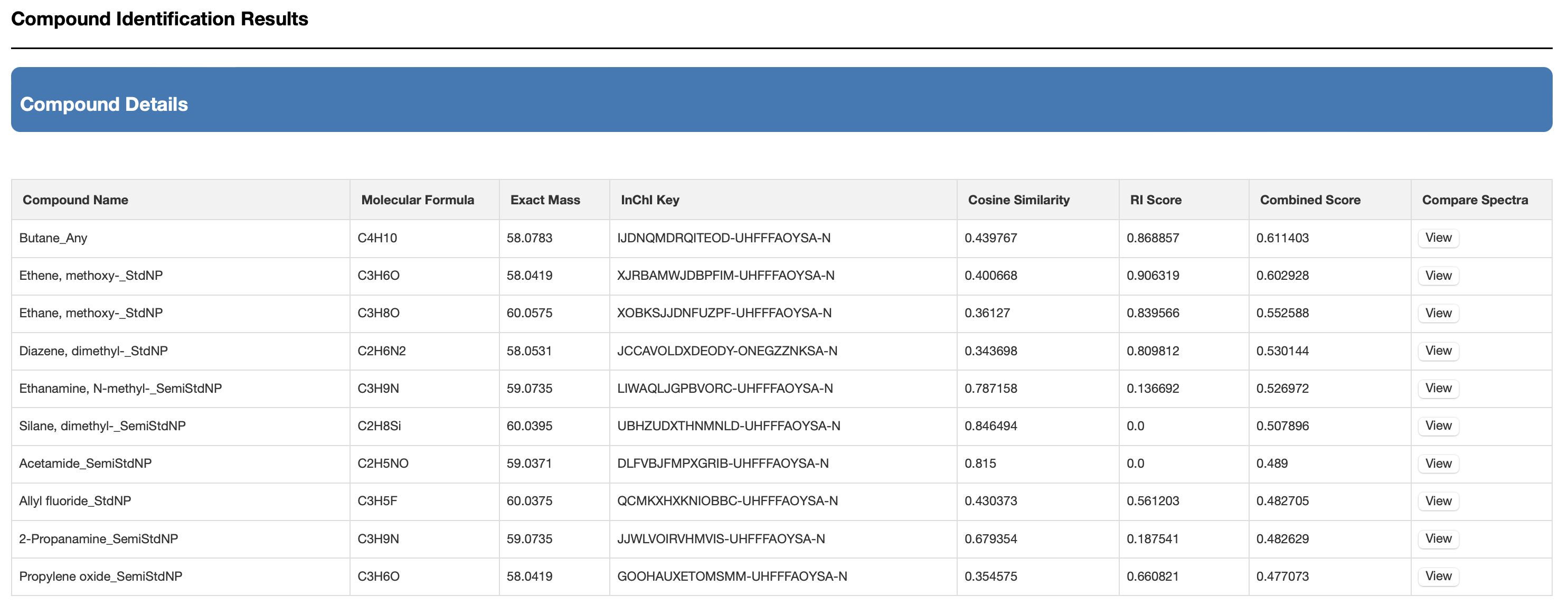The width and height of the screenshot is (1568, 605).
Task: Click View for Ethanamine, N-methyl-_SemiStdNP
Action: click(1438, 389)
